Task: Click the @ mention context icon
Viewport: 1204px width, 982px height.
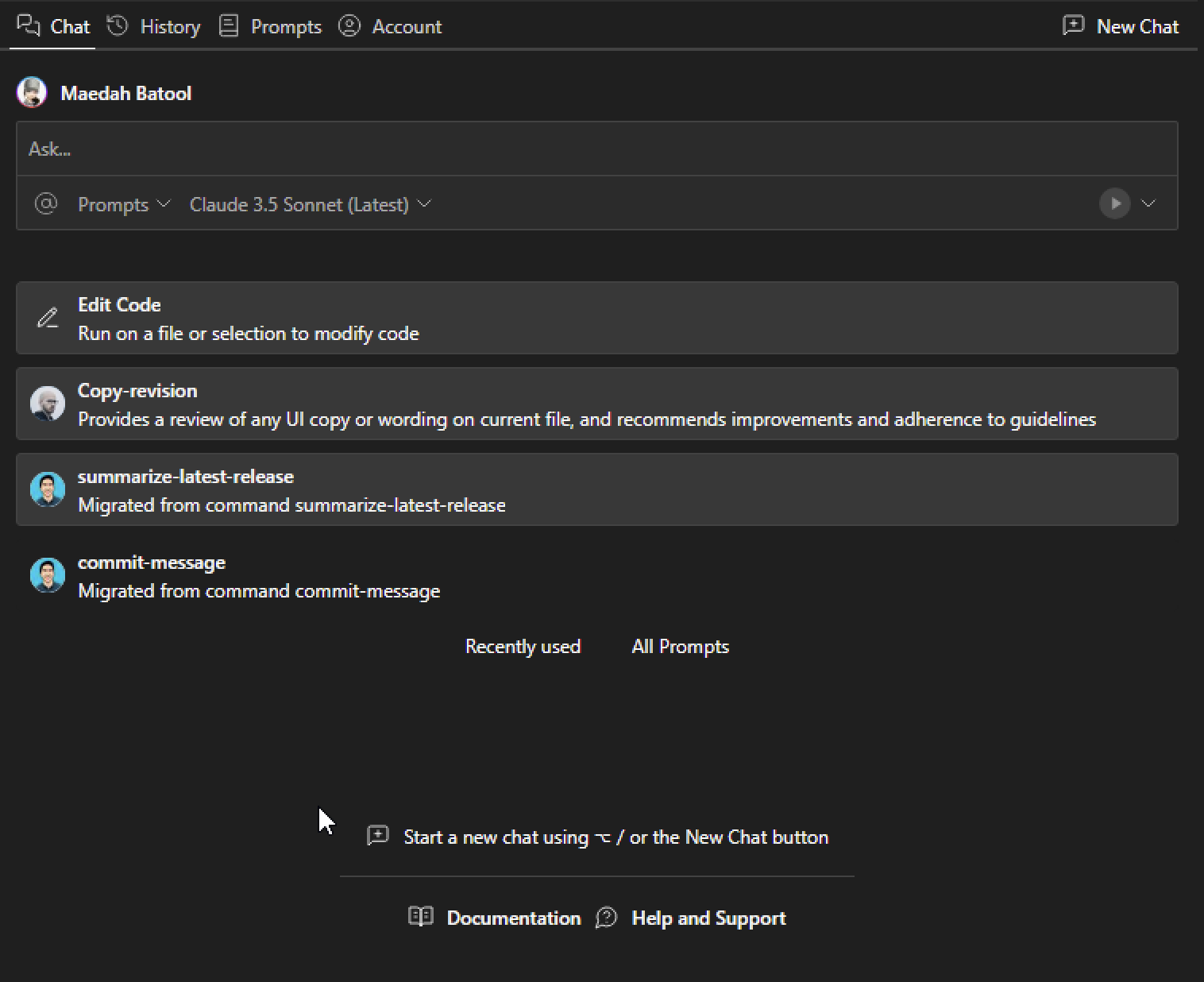Action: click(46, 204)
